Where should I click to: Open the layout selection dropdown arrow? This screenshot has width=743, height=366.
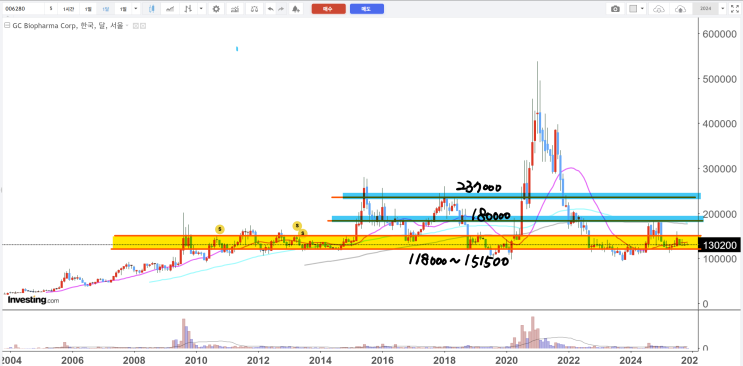(x=643, y=9)
